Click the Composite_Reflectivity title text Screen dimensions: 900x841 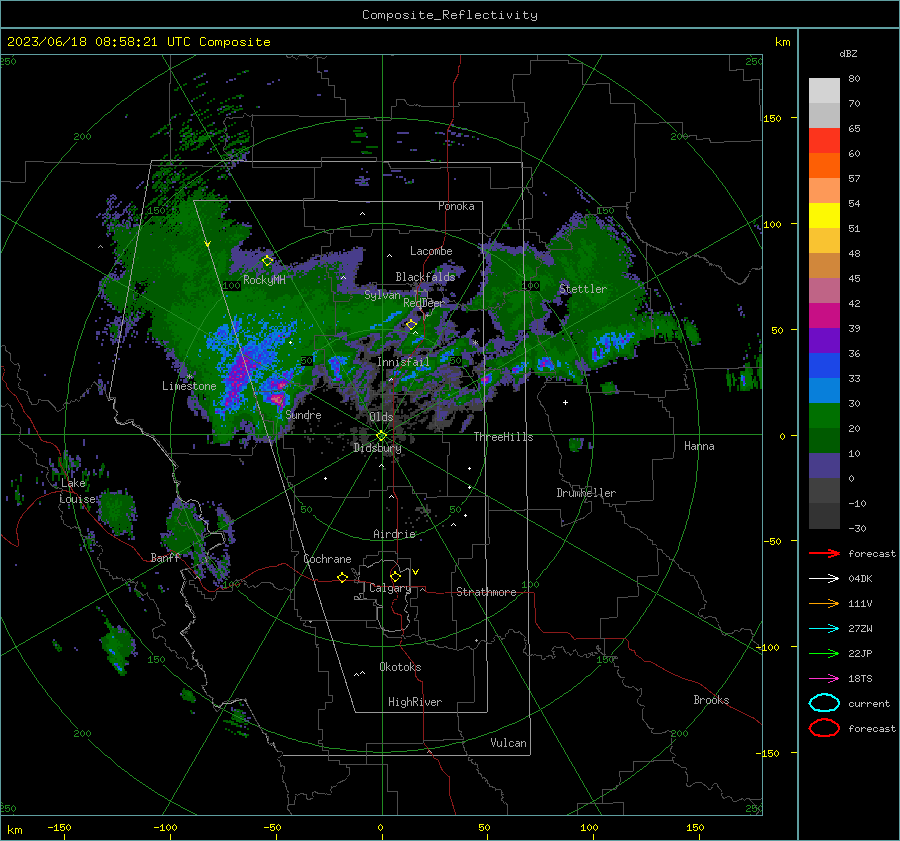point(449,15)
